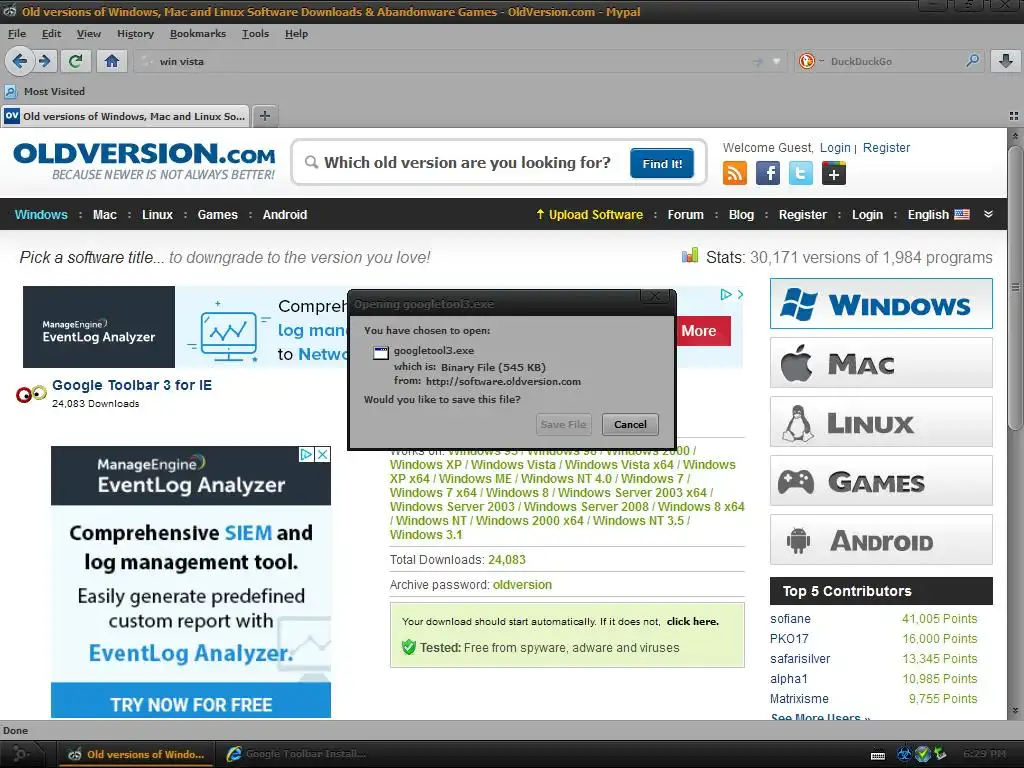Select Linux in the navigation bar

tap(157, 214)
